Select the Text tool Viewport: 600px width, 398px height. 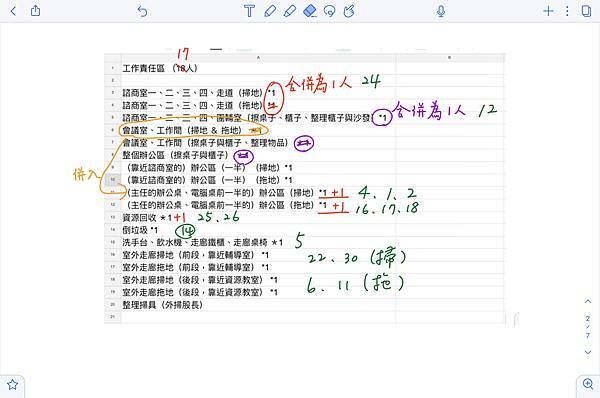[249, 11]
